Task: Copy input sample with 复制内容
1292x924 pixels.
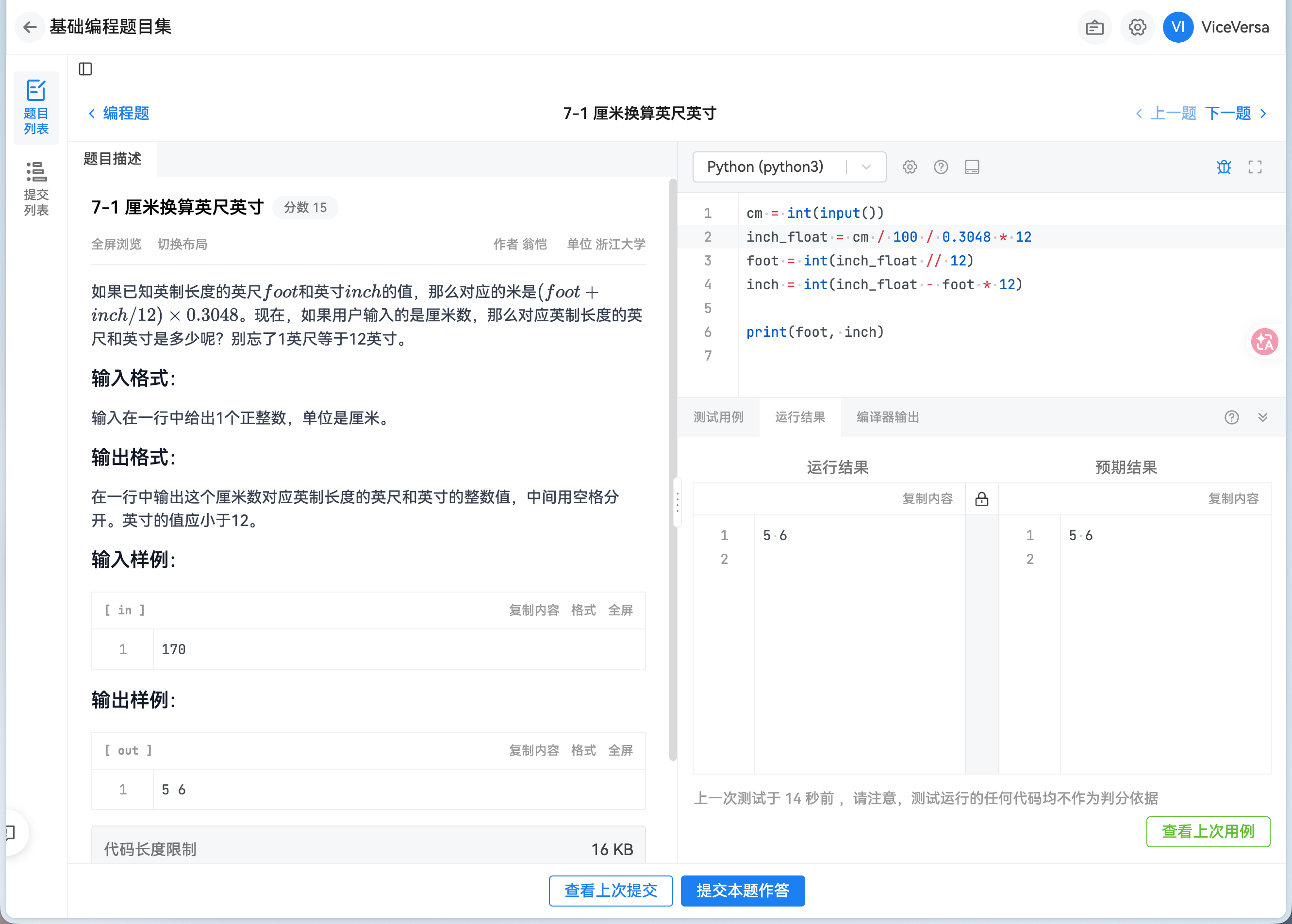Action: [x=533, y=610]
